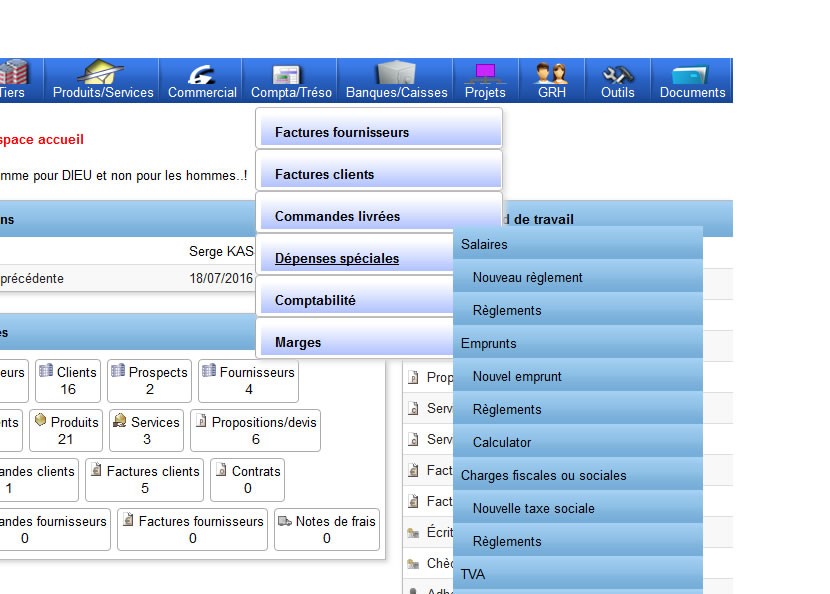Screen dimensions: 830x594
Task: Open Règlements under Charges fiscales
Action: pyautogui.click(x=578, y=541)
